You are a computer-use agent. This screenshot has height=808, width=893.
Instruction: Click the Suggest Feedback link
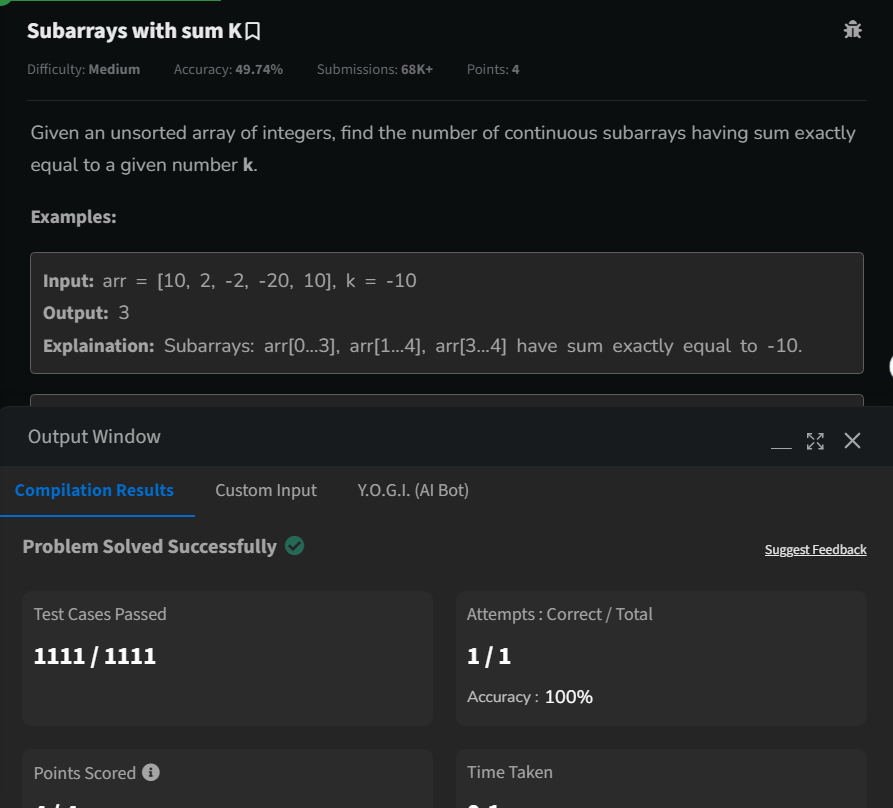tap(815, 549)
